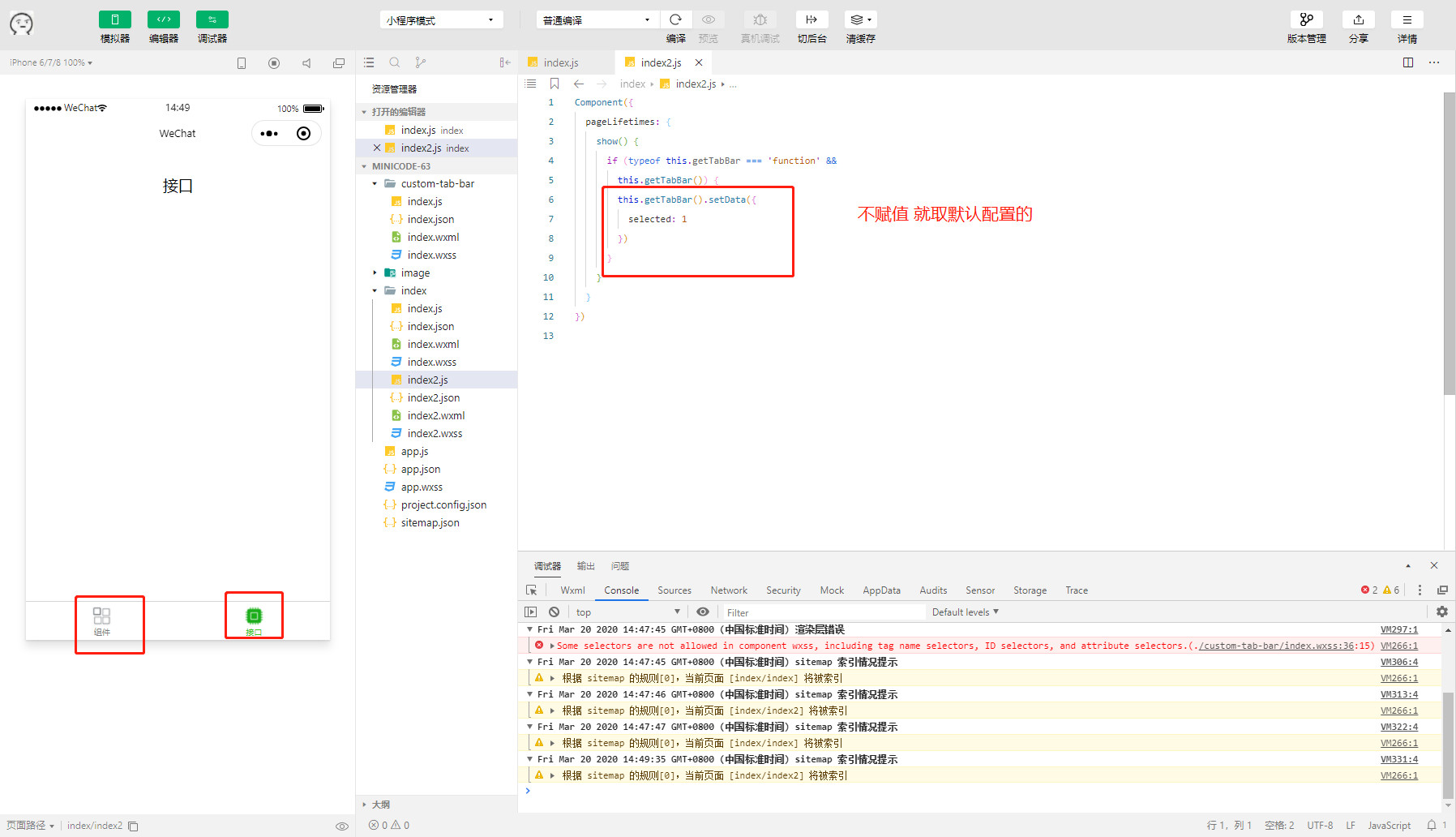The height and width of the screenshot is (837, 1456).
Task: Toggle the simulator sound mute icon
Action: click(x=306, y=62)
